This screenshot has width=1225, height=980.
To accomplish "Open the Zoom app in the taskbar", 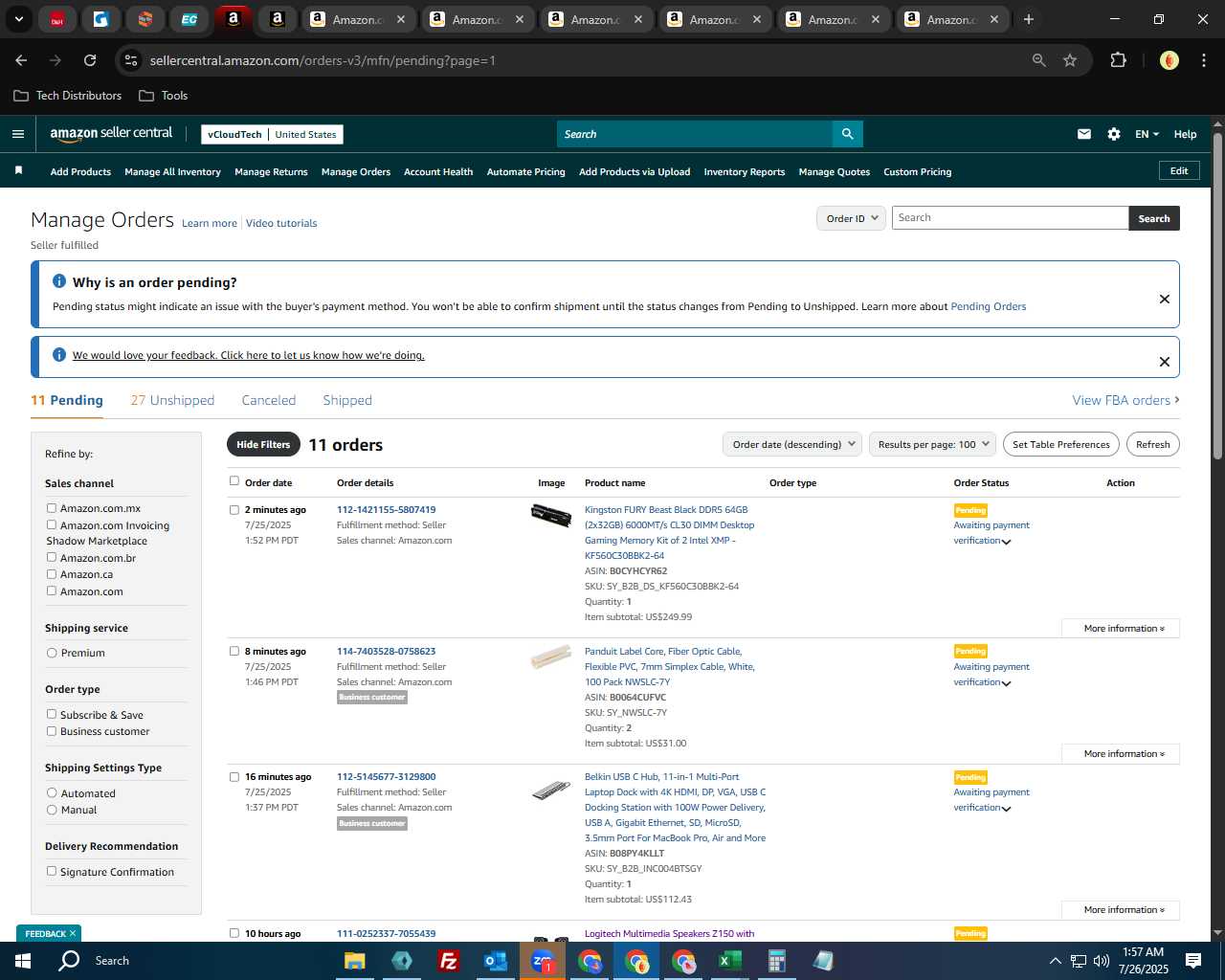I will point(543,961).
